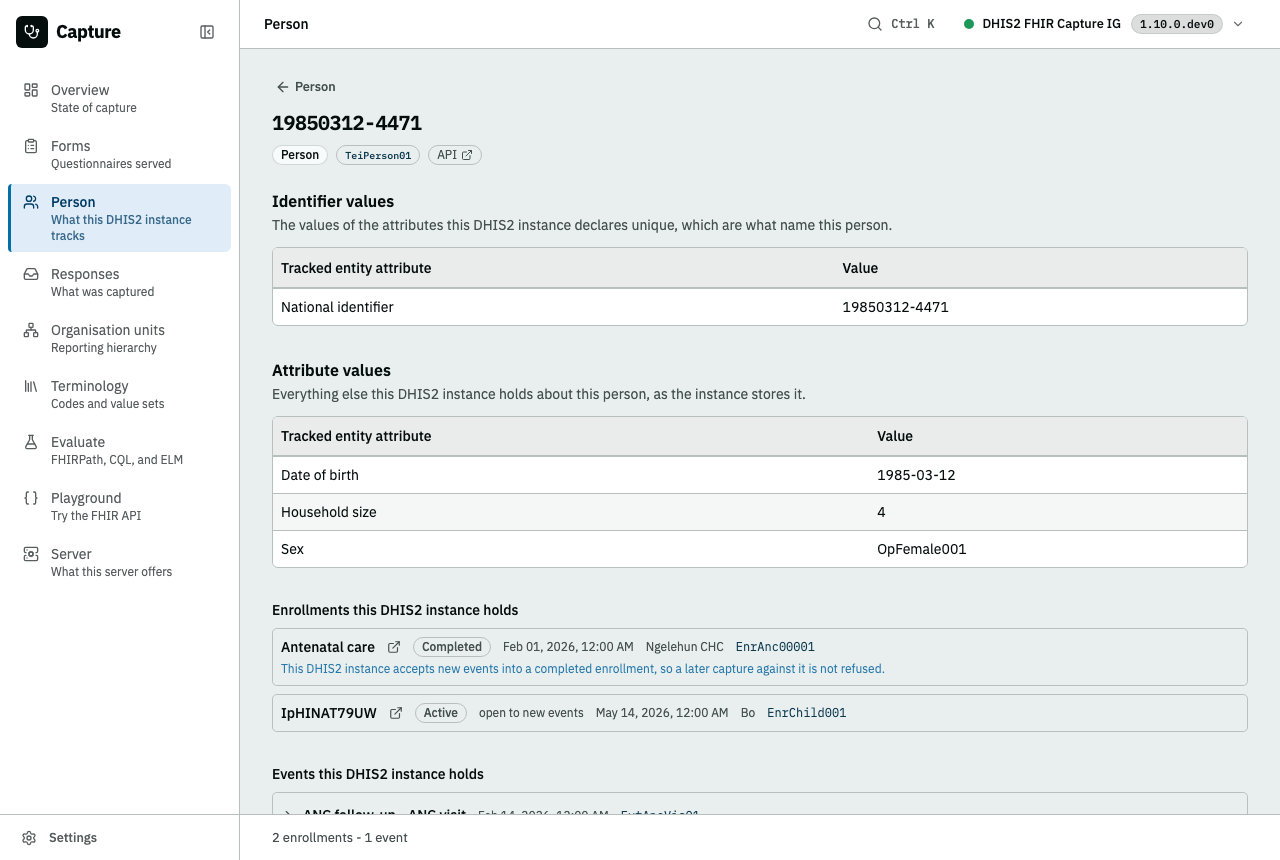Go to Forms questionnaires section
1280x860 pixels.
tap(119, 154)
